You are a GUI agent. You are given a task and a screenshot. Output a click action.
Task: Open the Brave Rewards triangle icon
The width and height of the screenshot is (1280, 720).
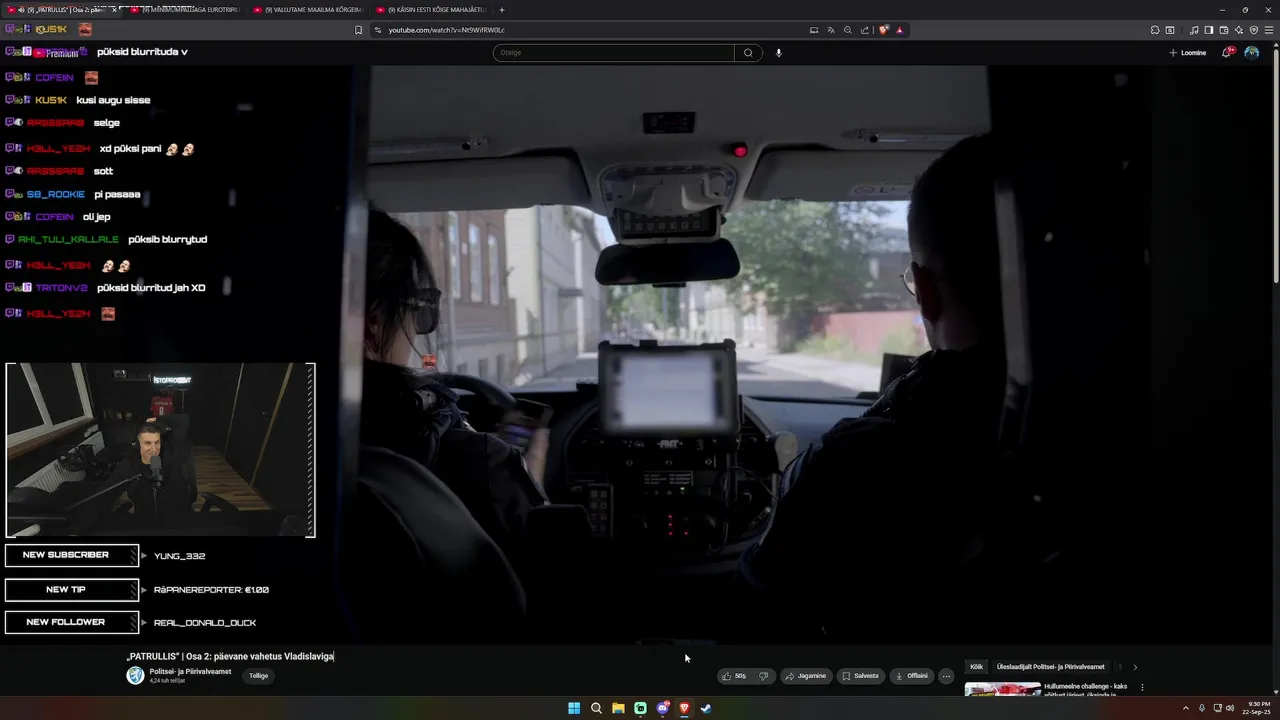pyautogui.click(x=900, y=30)
